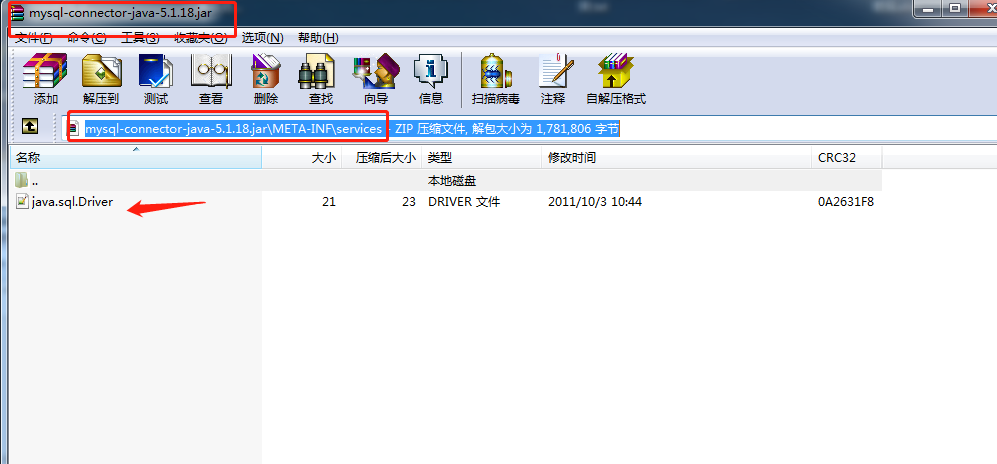Viewport: 997px width, 464px height.
Task: Maximize the WinRAR window
Action: click(954, 8)
